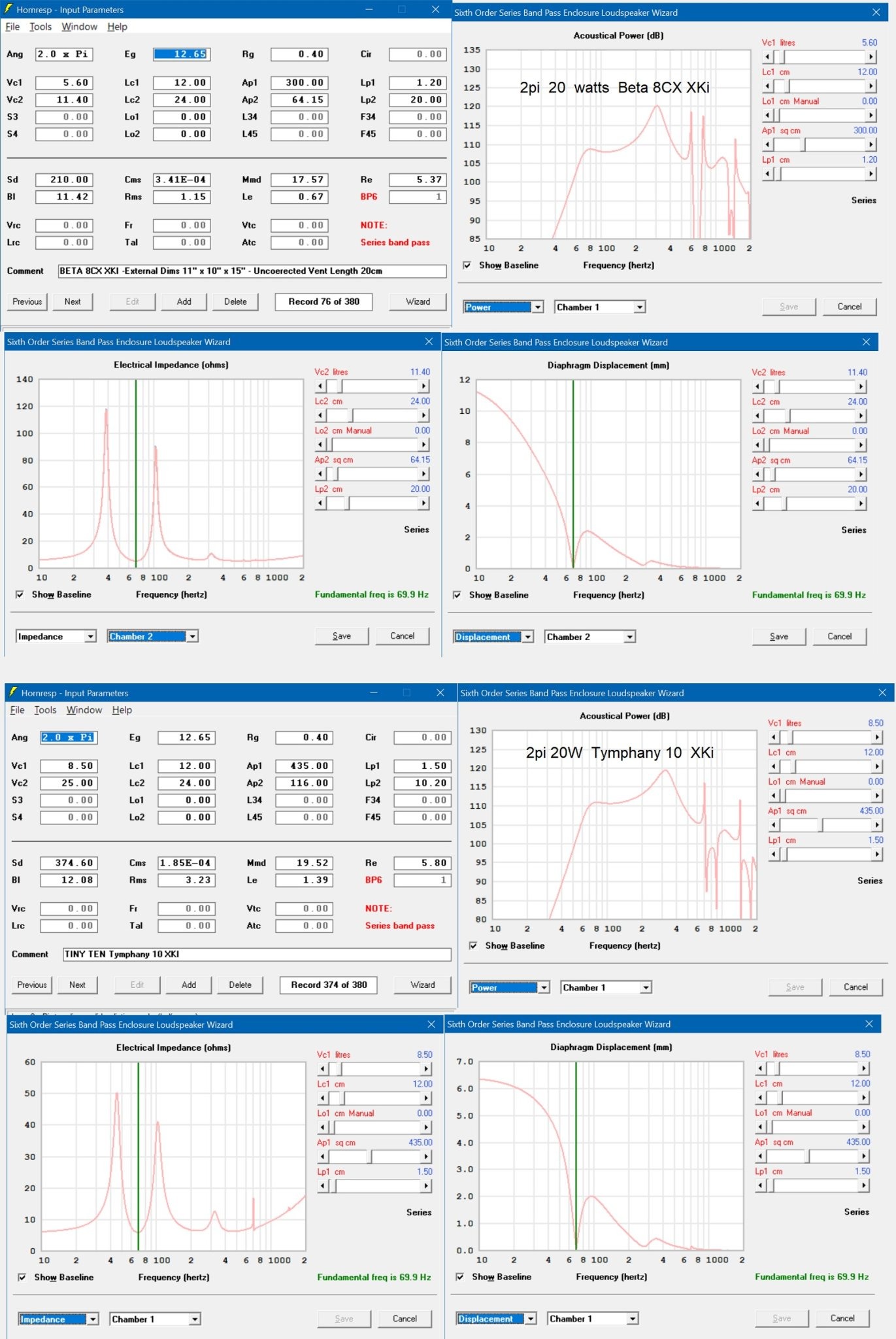
Task: Click Ap1 slider left arrow in Beta 8CX power wizard
Action: click(767, 144)
